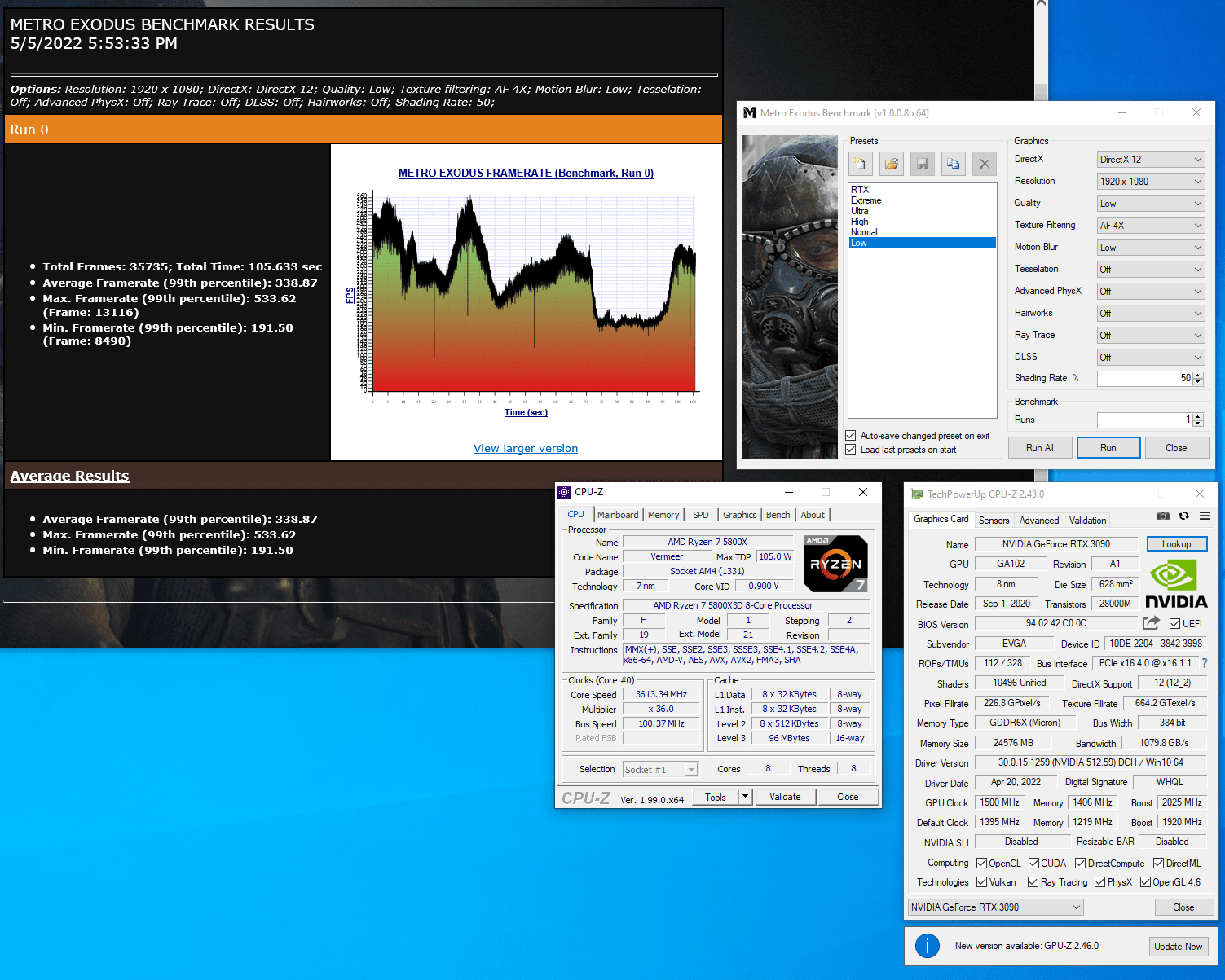Switch to the Graphics tab in CPU-Z

(x=740, y=515)
